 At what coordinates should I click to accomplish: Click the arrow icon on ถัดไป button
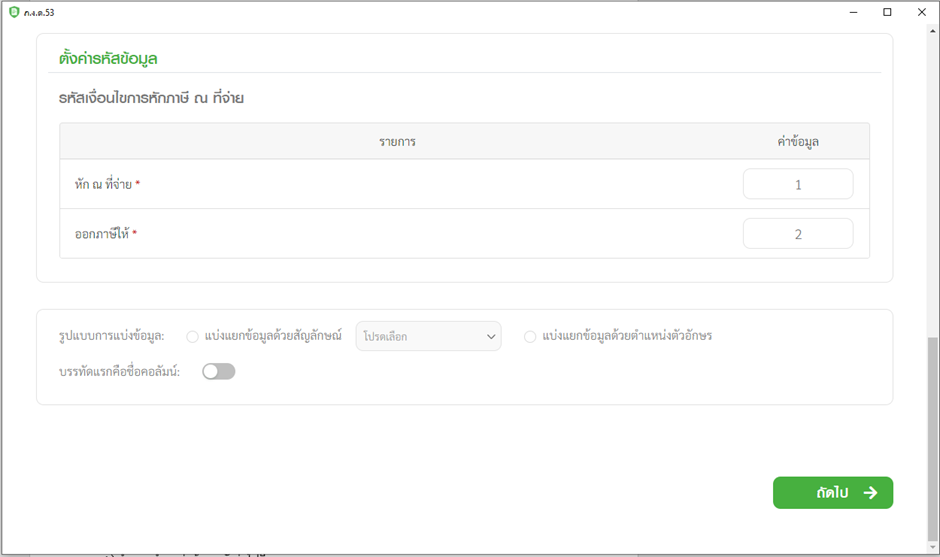(x=870, y=493)
